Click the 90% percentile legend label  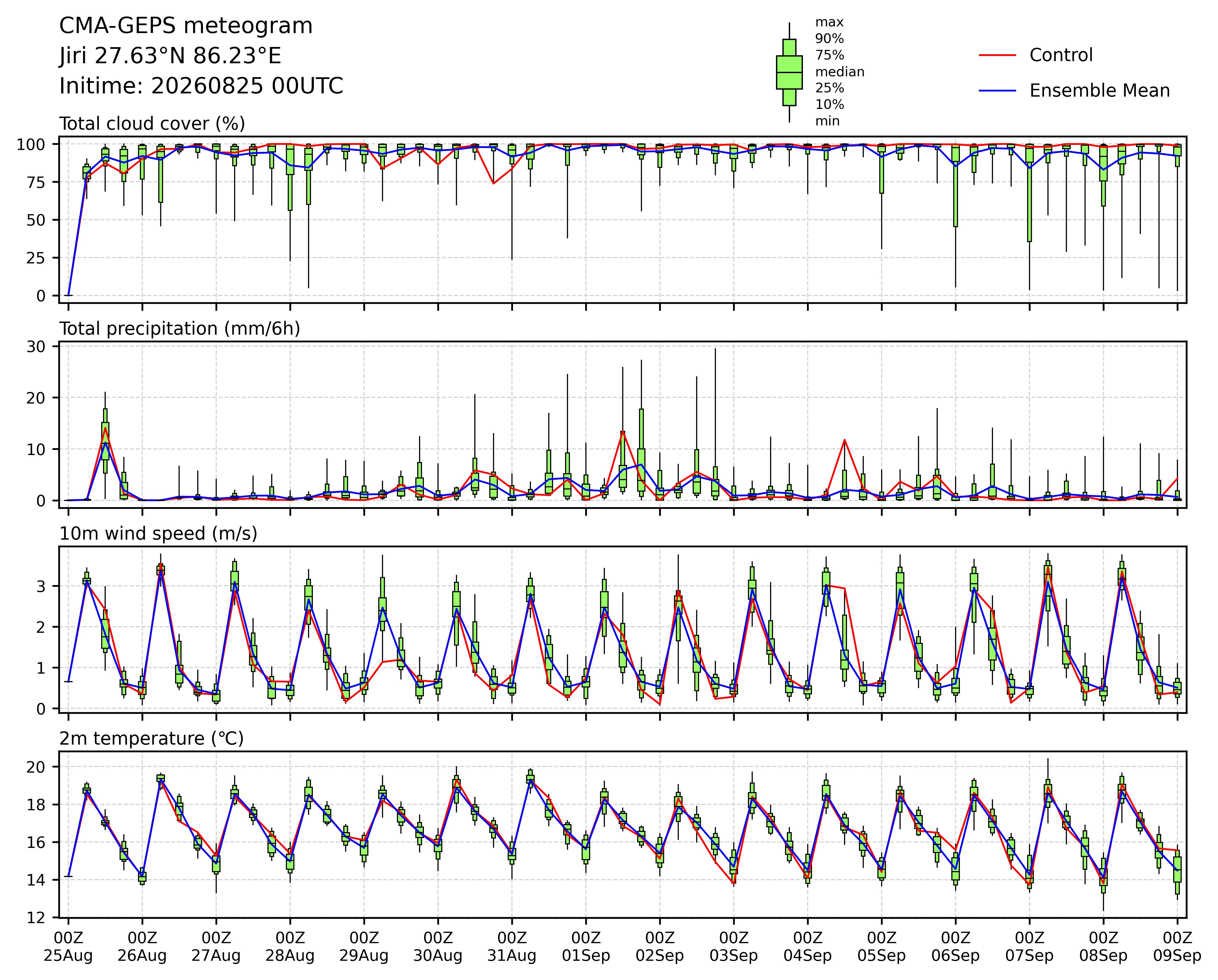click(x=829, y=39)
